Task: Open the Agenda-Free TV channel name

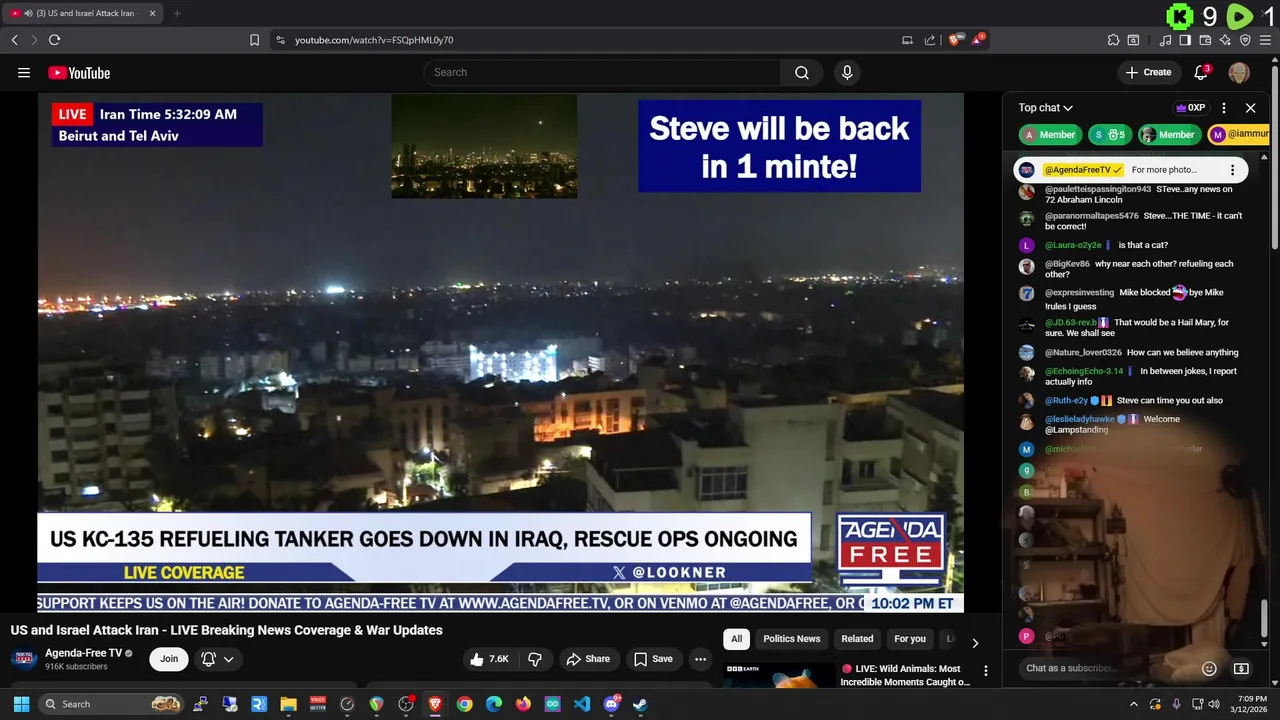Action: [x=83, y=653]
